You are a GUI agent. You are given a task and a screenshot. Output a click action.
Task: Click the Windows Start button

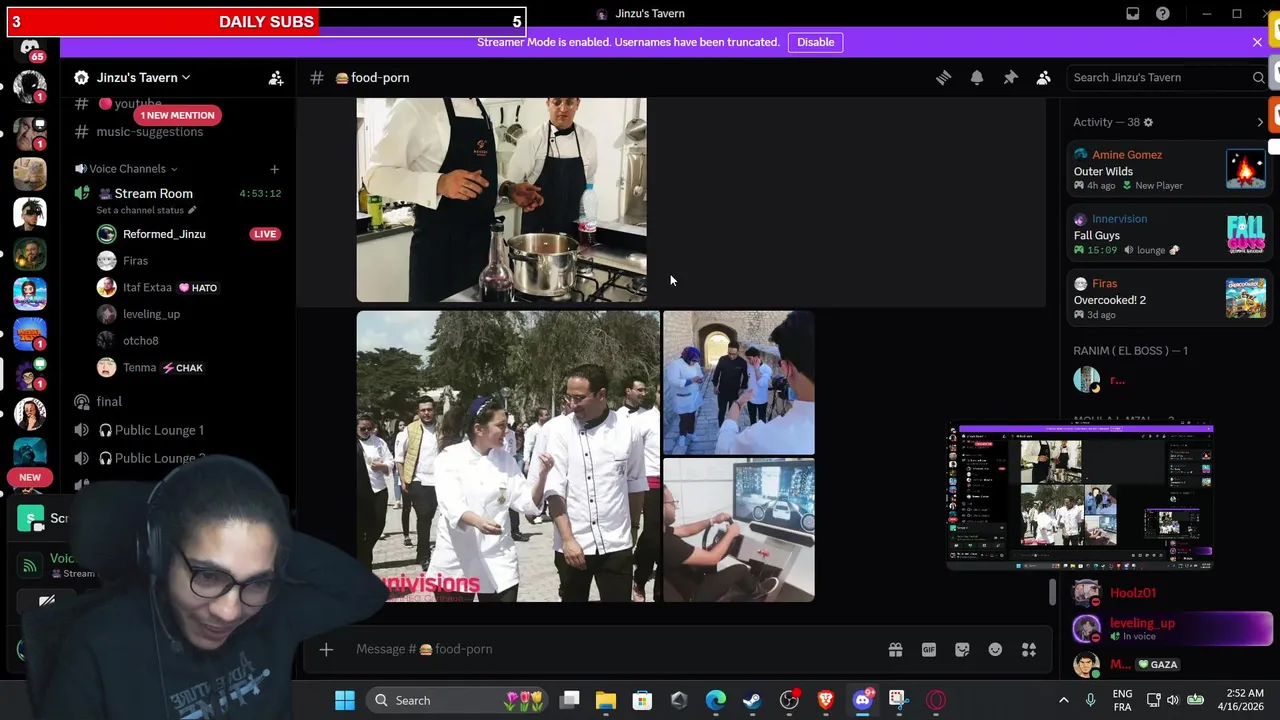pos(345,700)
